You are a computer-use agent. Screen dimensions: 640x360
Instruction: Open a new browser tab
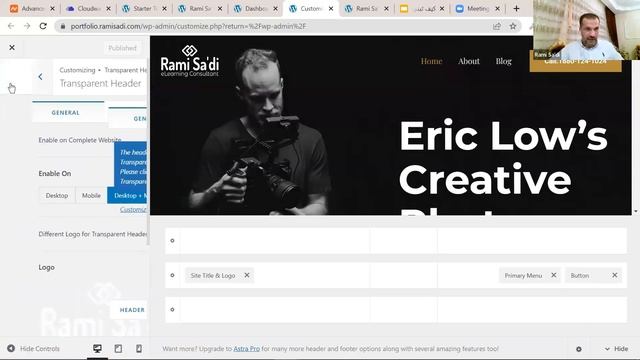[x=516, y=9]
